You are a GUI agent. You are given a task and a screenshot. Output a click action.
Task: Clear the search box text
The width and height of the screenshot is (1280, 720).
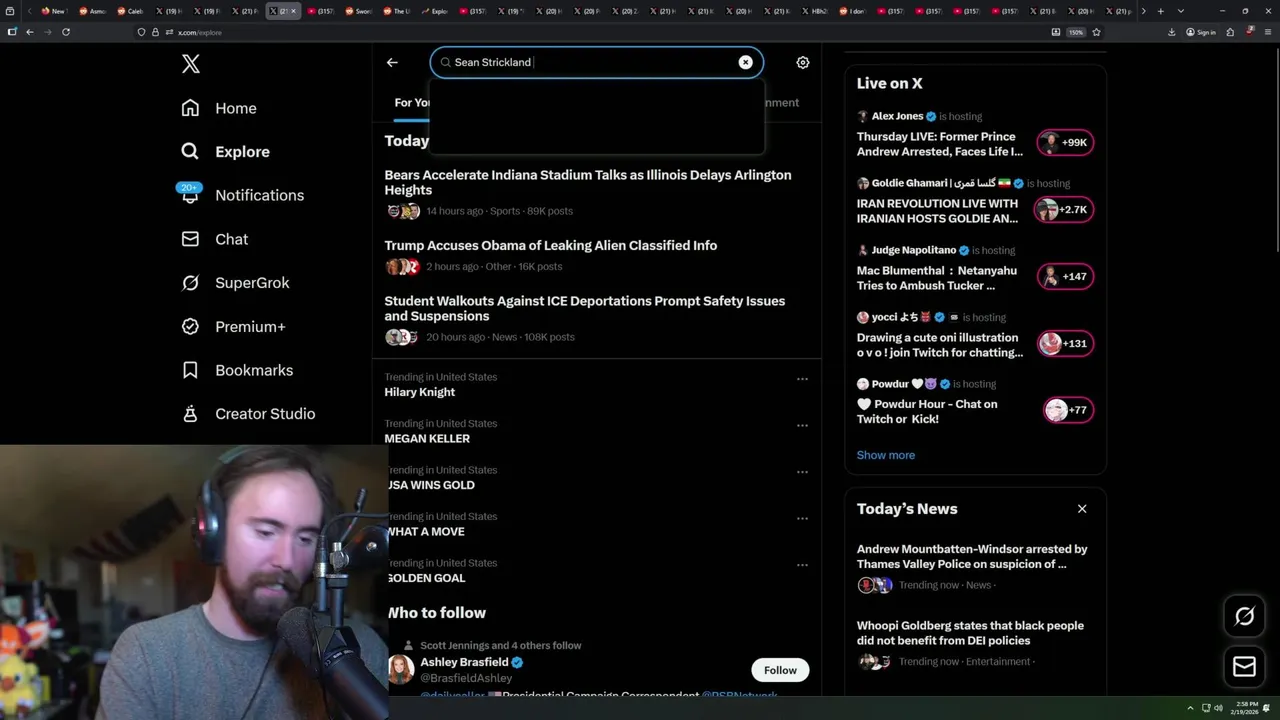745,62
